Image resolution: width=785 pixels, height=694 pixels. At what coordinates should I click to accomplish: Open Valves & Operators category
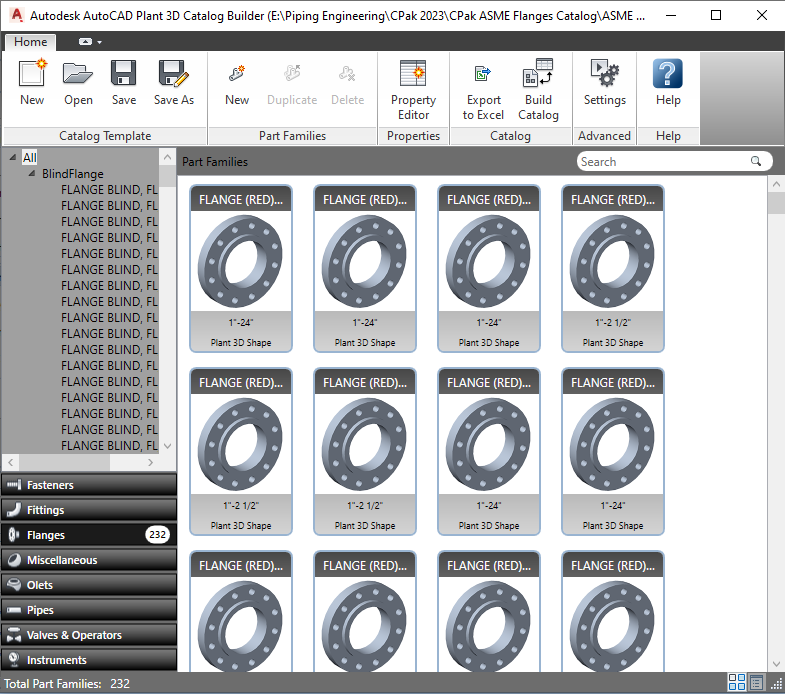point(89,635)
